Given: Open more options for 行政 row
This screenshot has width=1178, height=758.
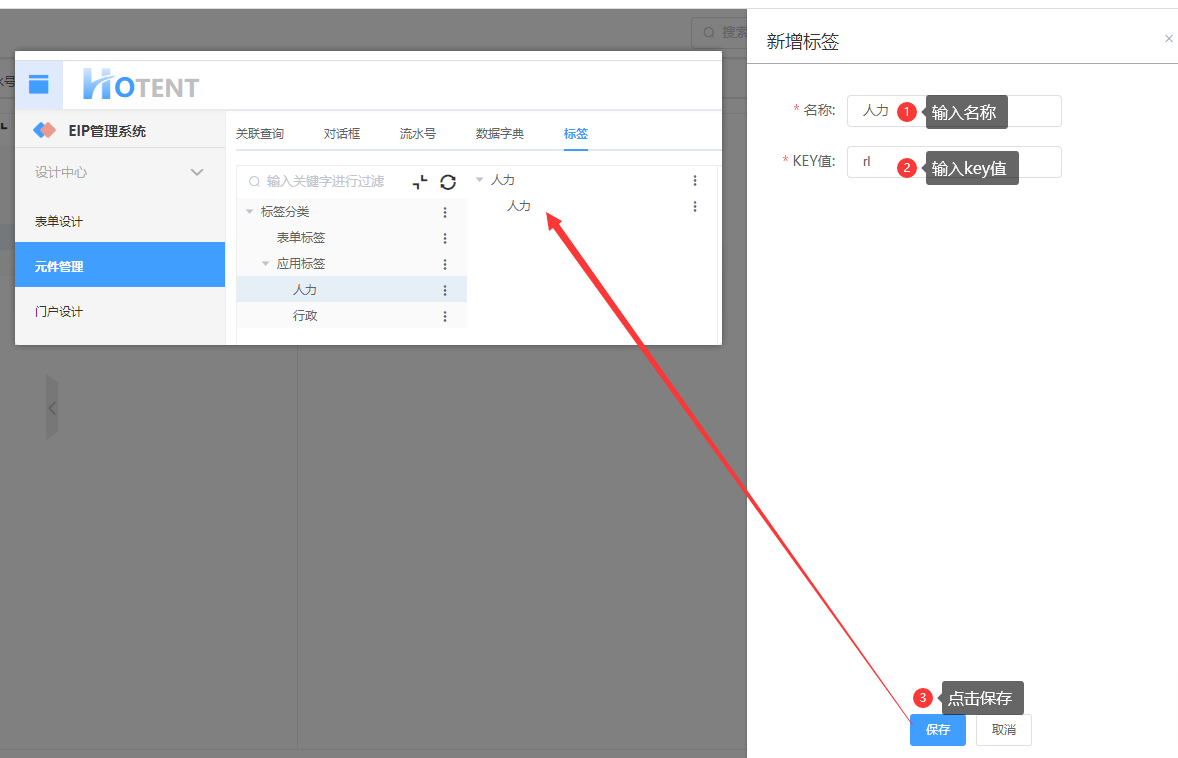Looking at the screenshot, I should point(445,316).
